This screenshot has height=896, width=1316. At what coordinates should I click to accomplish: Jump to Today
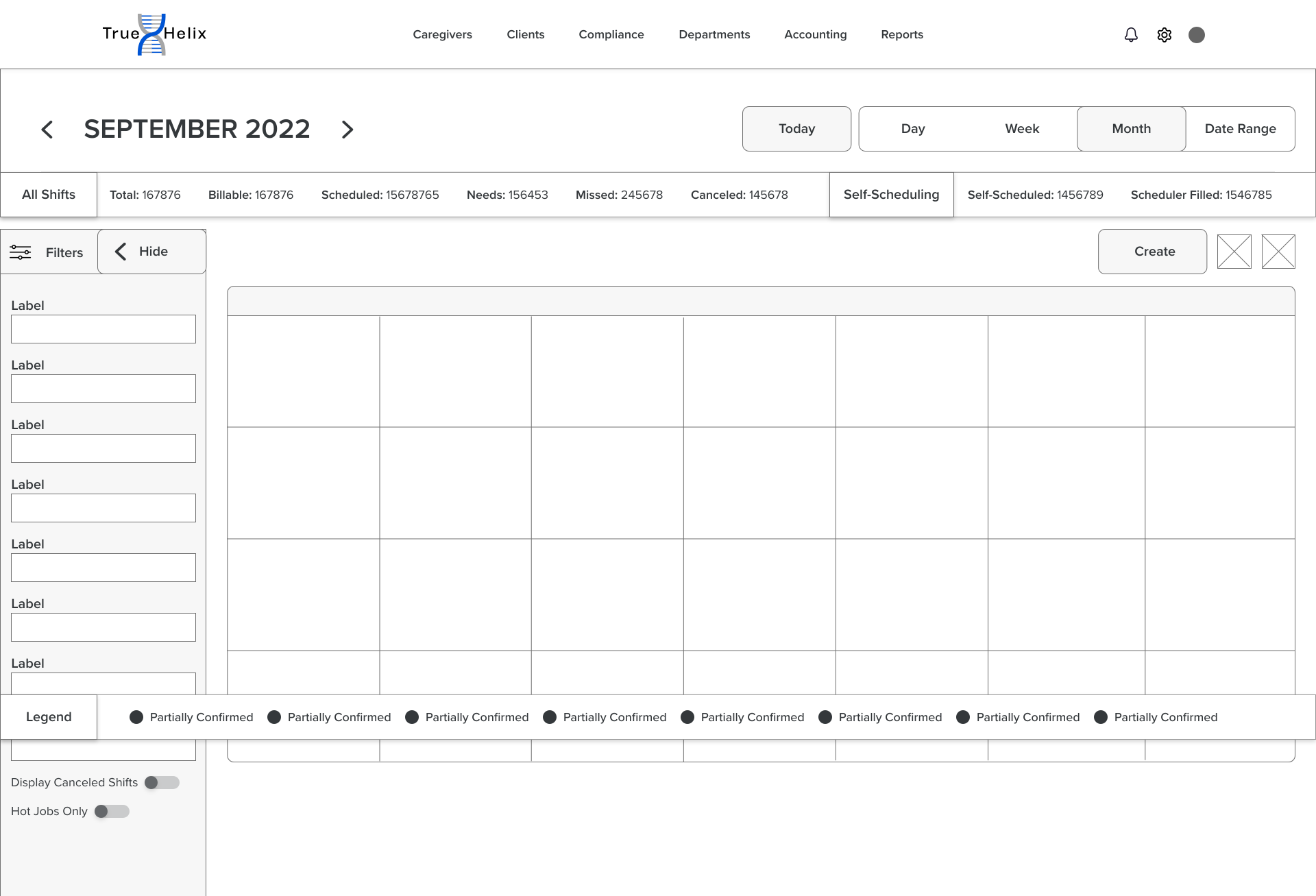(x=796, y=129)
